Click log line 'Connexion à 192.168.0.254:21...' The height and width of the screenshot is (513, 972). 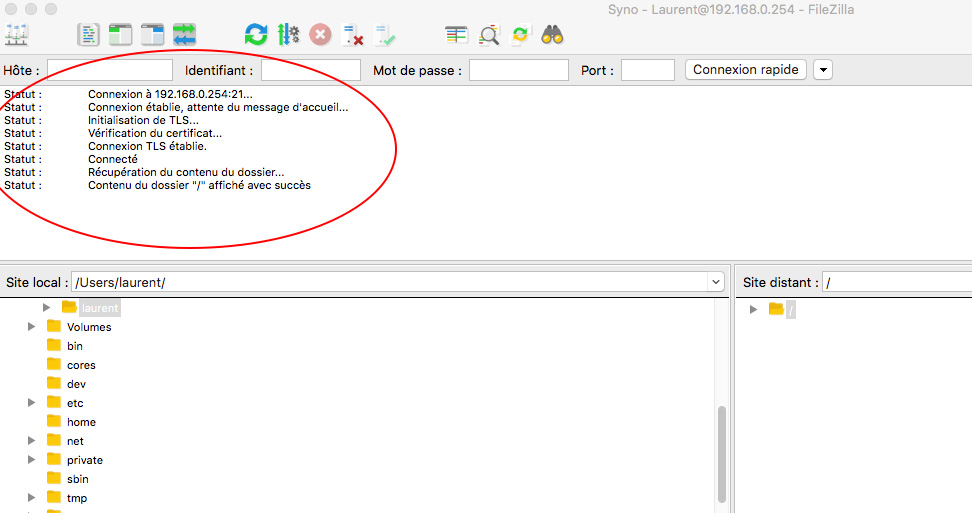pos(170,94)
